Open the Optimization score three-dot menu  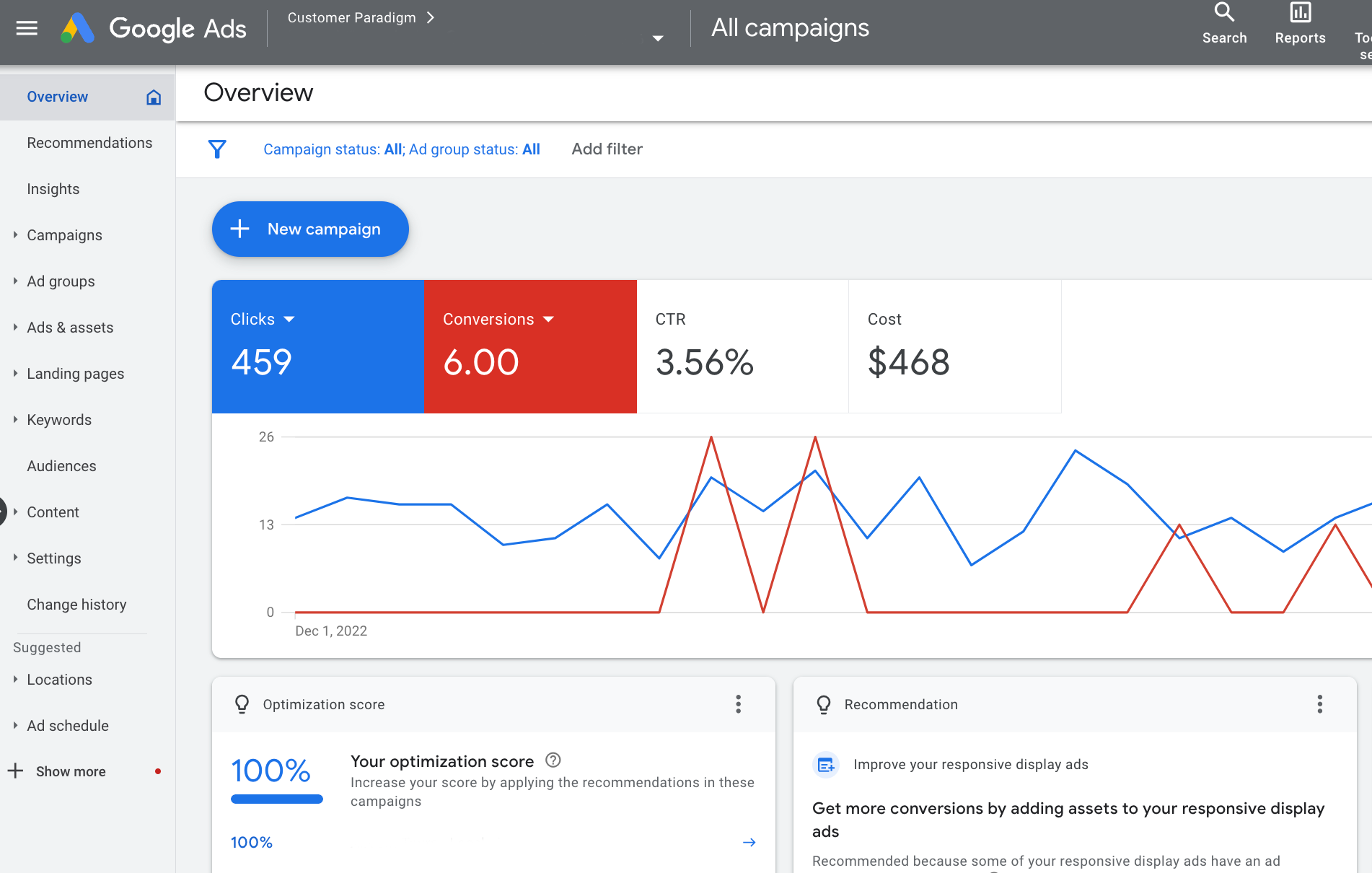(738, 704)
